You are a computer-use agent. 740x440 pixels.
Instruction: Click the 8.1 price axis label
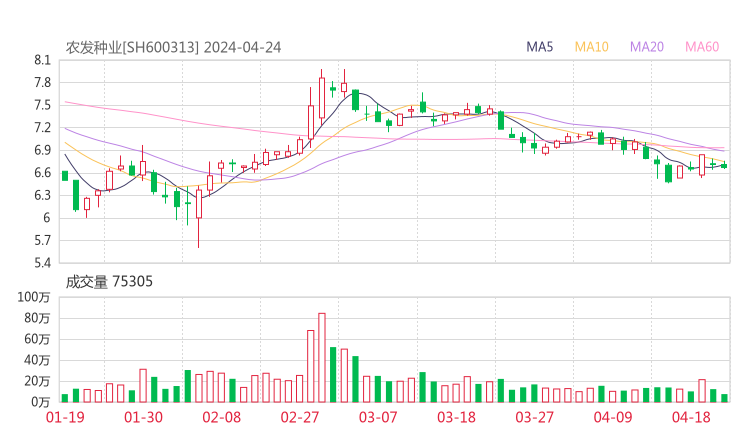(x=42, y=60)
